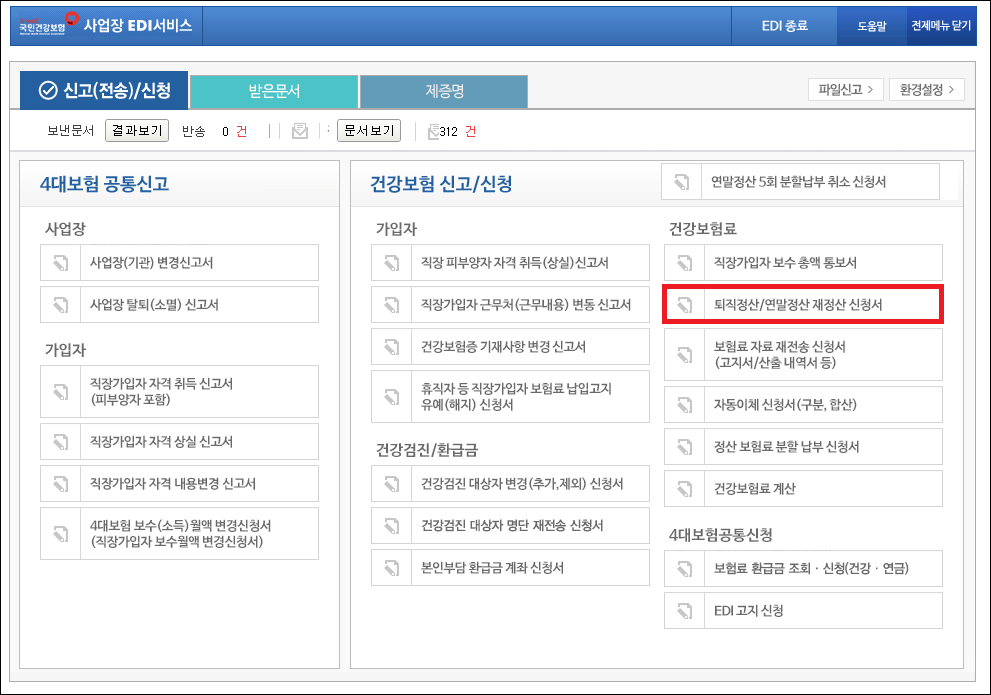This screenshot has height=695, width=991.
Task: Click document icon beside 정산 보험료 분할 납부 신청서
Action: tap(684, 447)
